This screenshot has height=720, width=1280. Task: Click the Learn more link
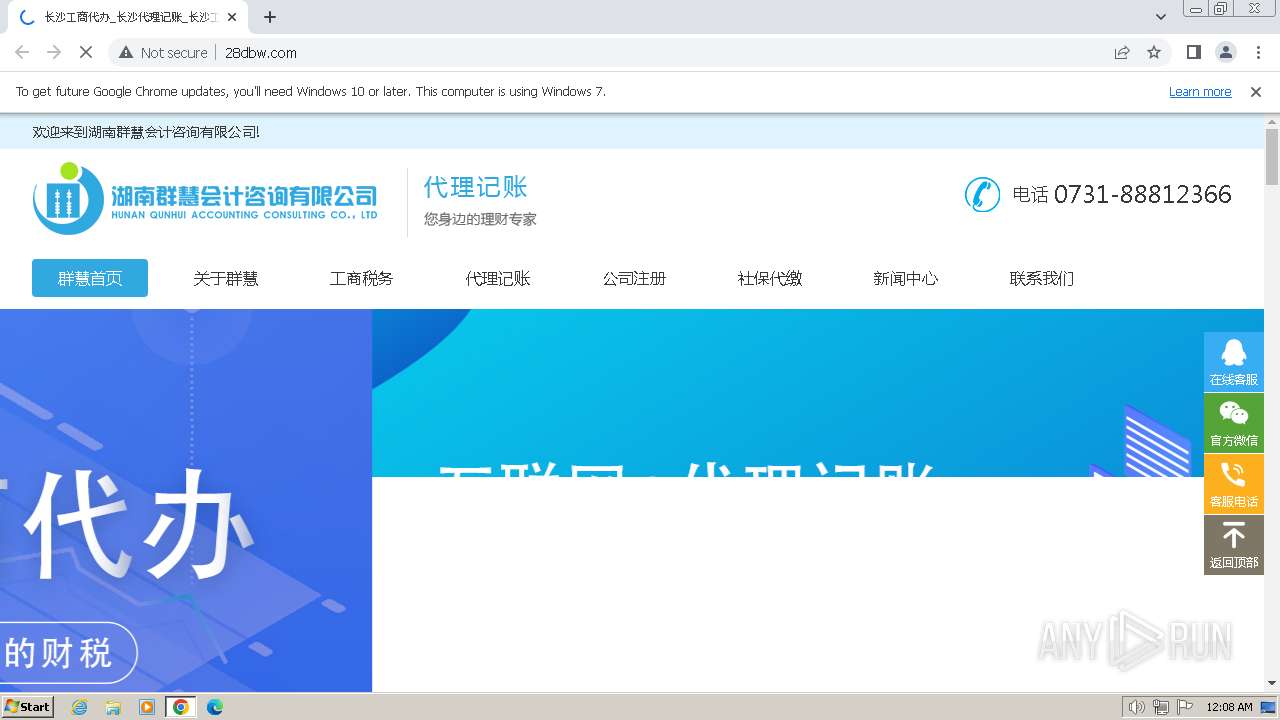click(x=1200, y=91)
